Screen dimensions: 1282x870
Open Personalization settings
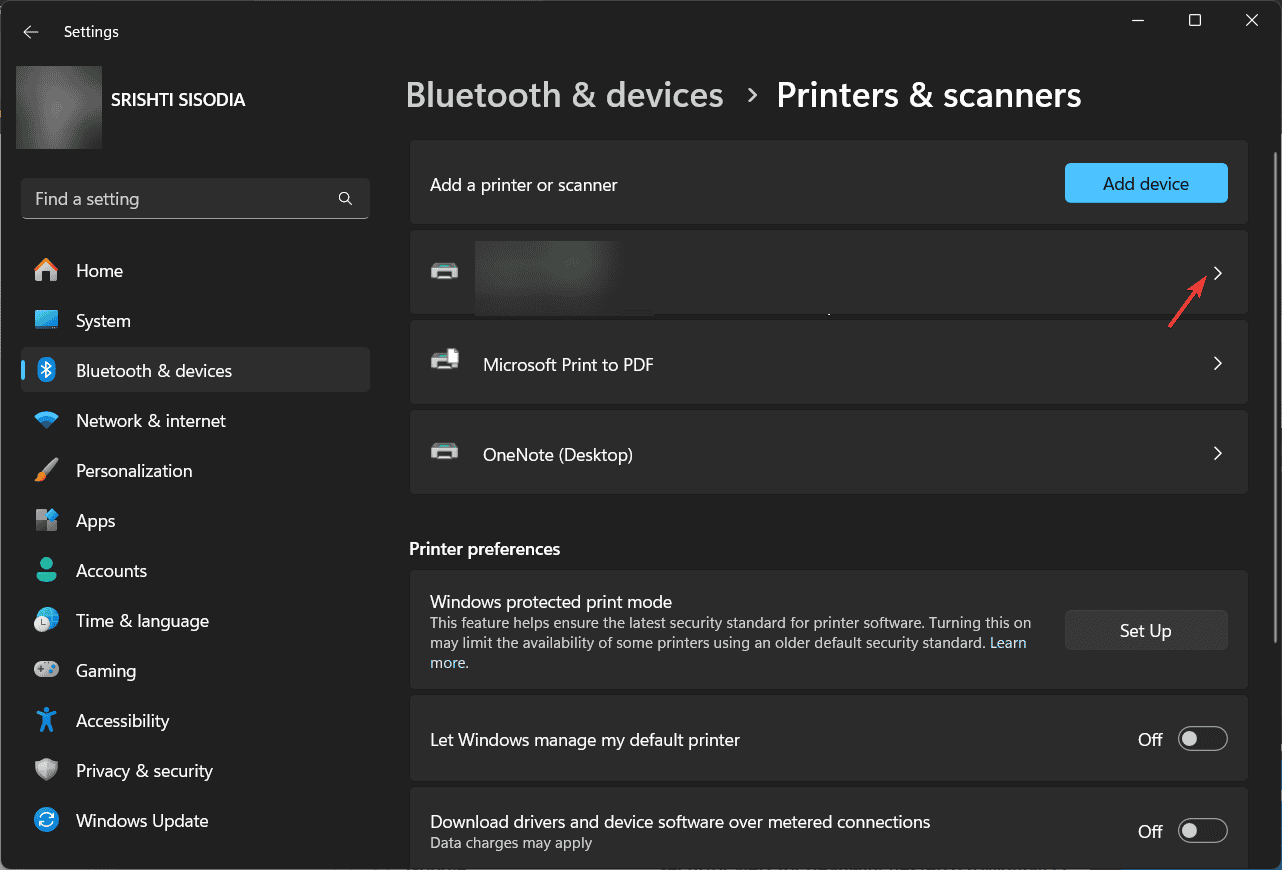point(195,471)
